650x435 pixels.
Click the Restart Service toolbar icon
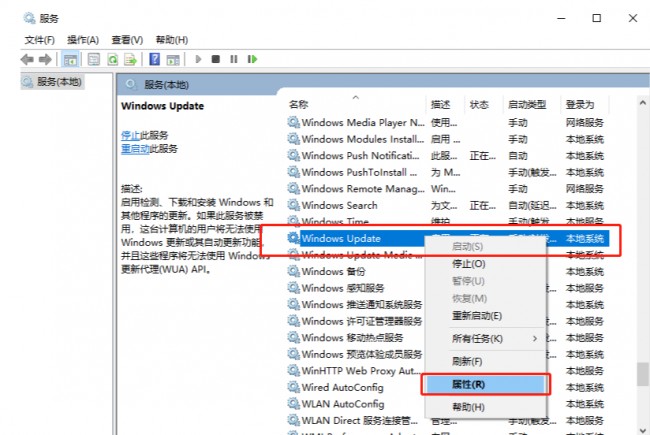[x=252, y=59]
